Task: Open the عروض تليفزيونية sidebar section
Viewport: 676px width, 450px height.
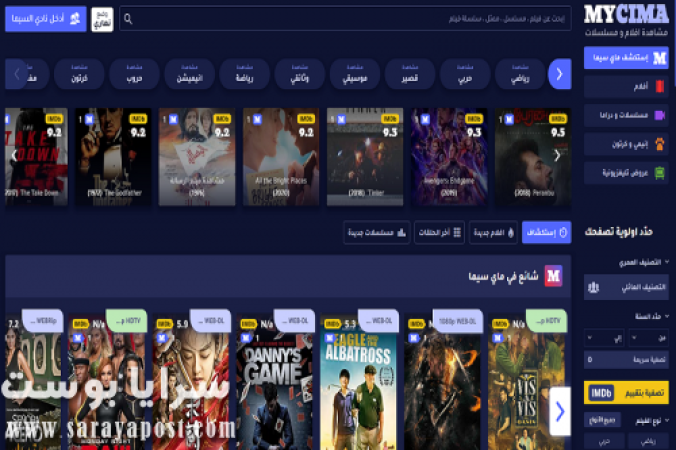Action: [626, 173]
